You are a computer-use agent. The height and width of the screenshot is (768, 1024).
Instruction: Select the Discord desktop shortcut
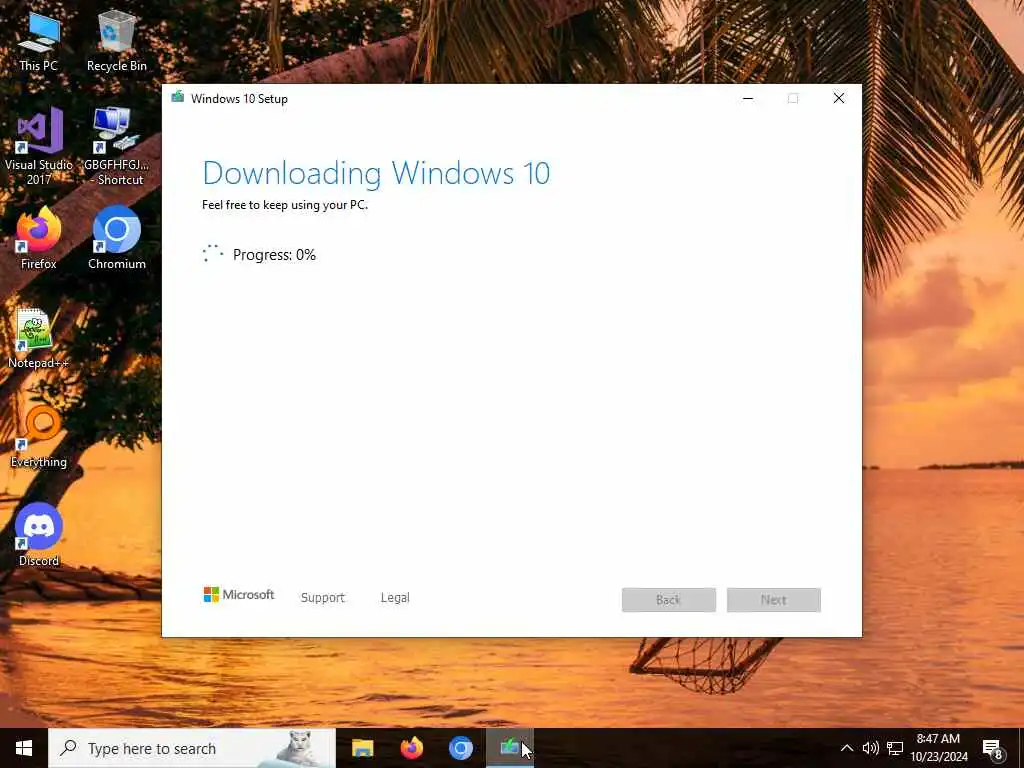click(x=39, y=534)
